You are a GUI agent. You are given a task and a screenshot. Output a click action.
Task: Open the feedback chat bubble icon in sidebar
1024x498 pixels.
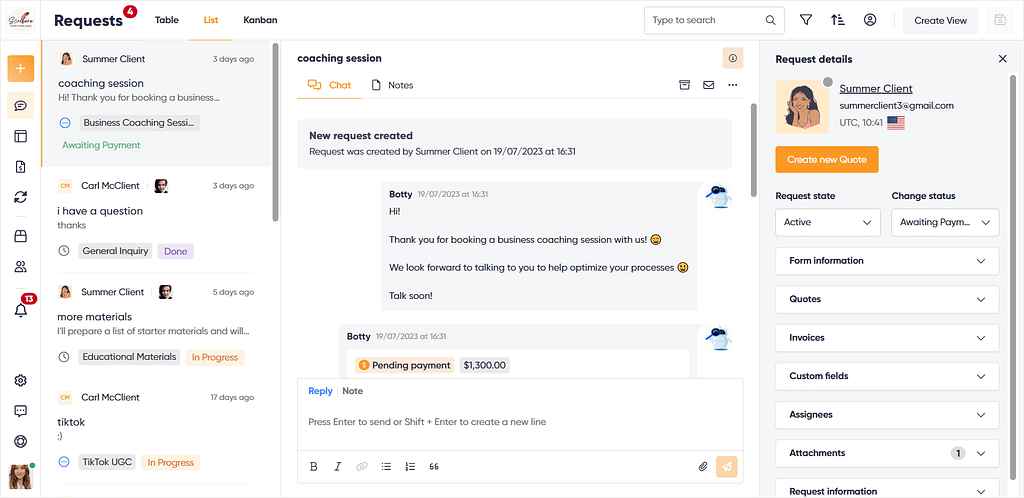21,411
